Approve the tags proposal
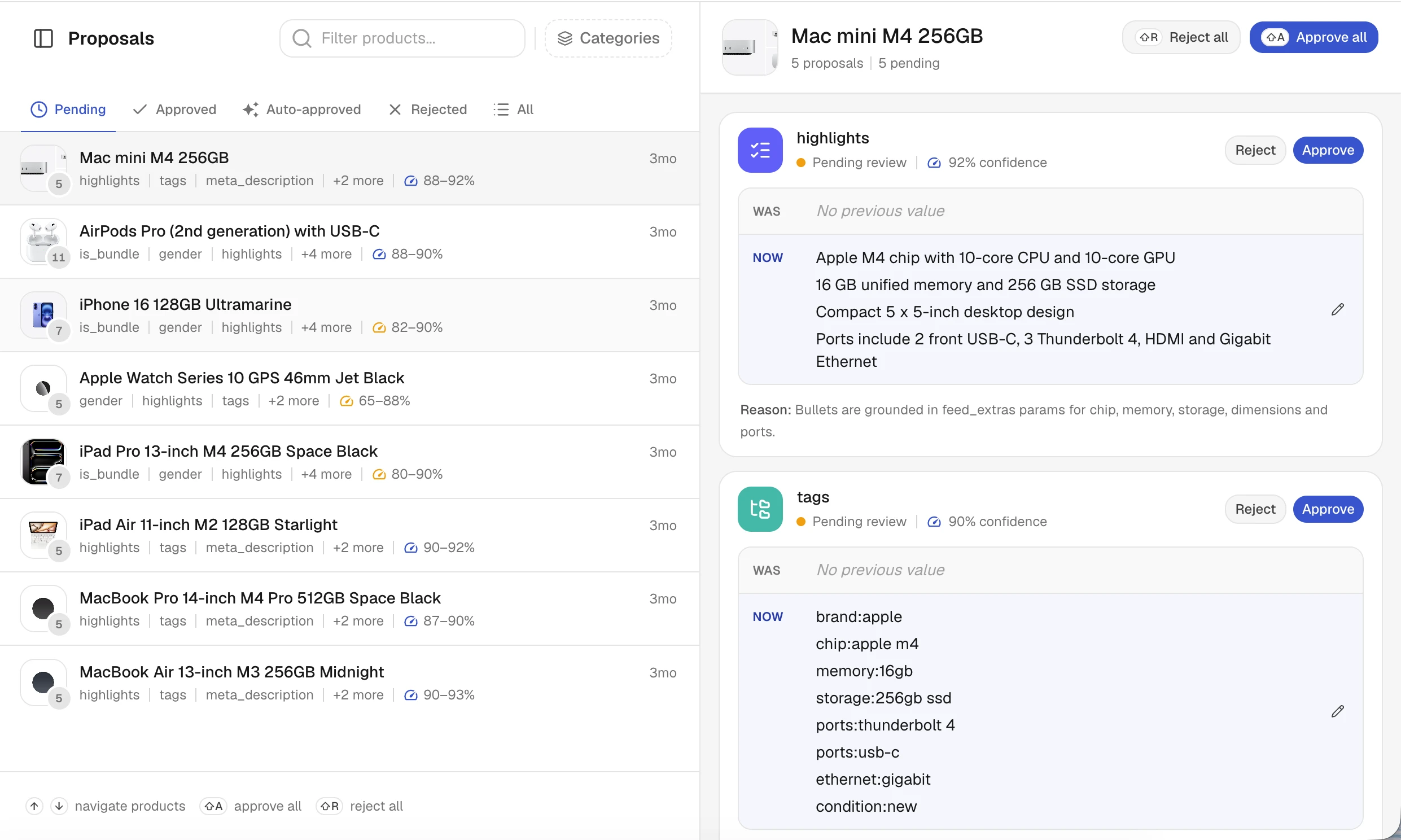The width and height of the screenshot is (1401, 840). (1328, 509)
